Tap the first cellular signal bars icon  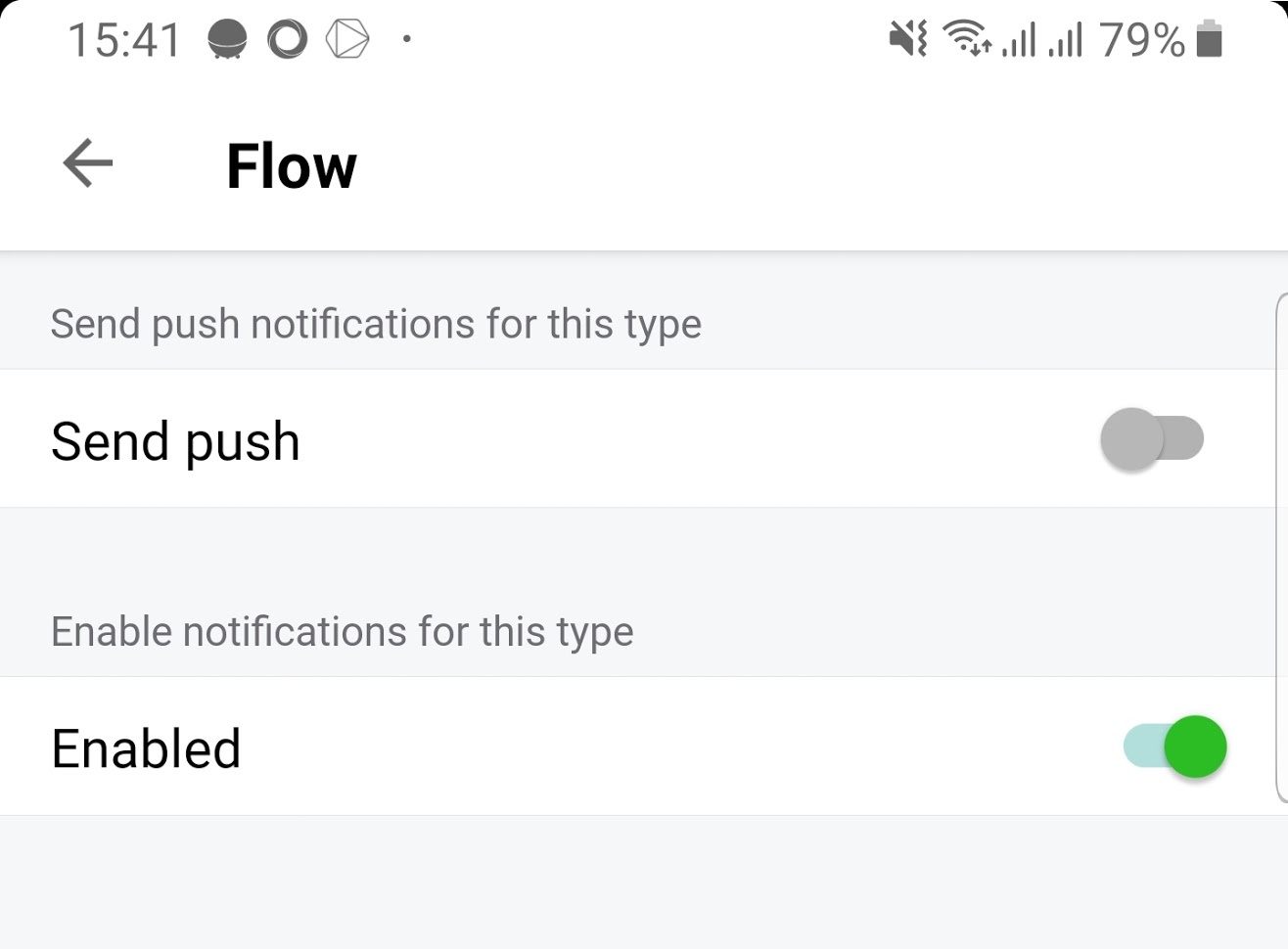point(1019,40)
